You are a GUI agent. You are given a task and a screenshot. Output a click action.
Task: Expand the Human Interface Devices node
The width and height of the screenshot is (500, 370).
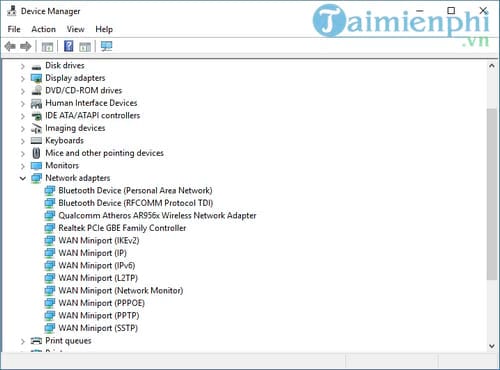23,104
